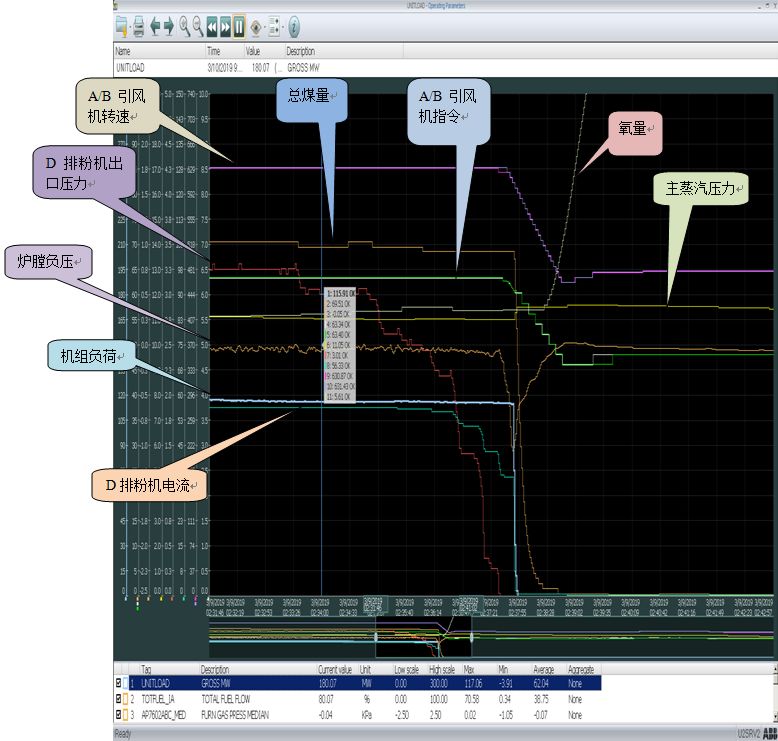This screenshot has width=778, height=741.
Task: Pause the live trend updating
Action: [239, 27]
